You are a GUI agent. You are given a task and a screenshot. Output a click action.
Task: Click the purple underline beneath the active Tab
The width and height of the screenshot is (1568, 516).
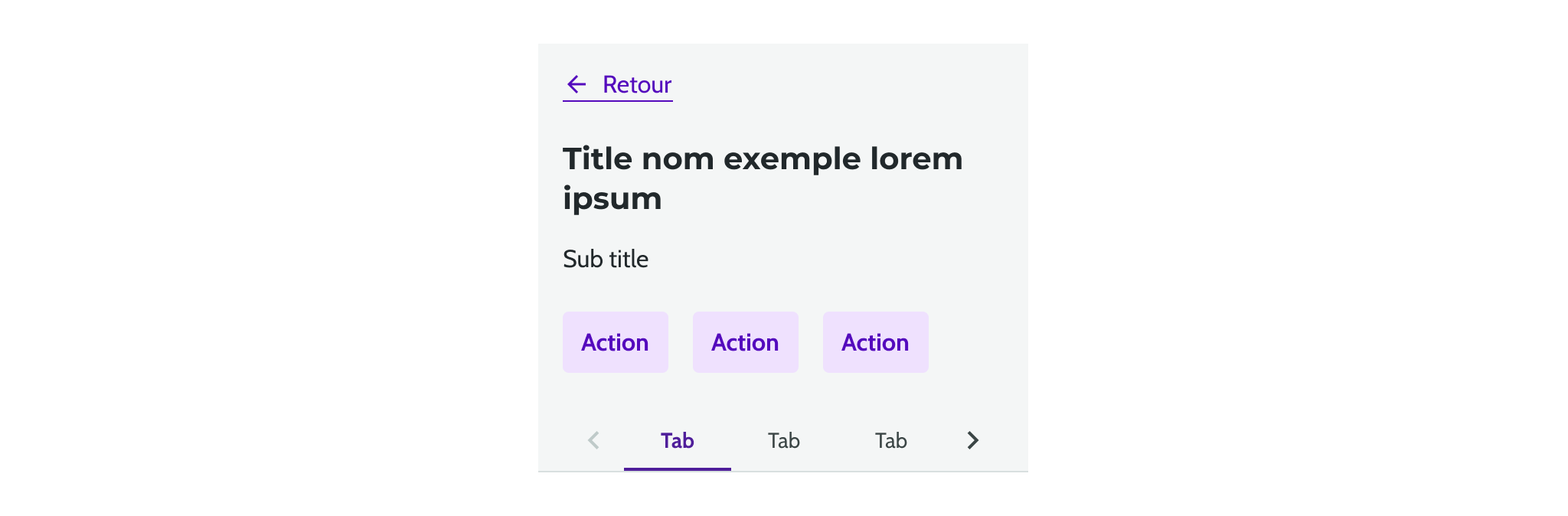pyautogui.click(x=677, y=465)
